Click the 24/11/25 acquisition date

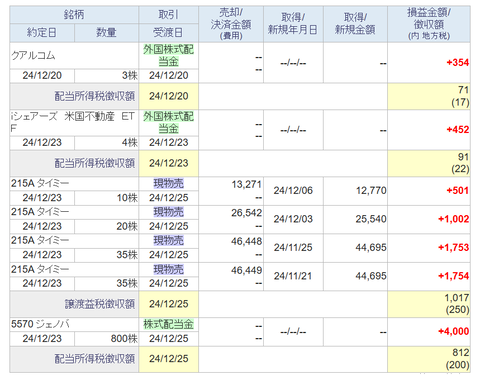[x=293, y=248]
